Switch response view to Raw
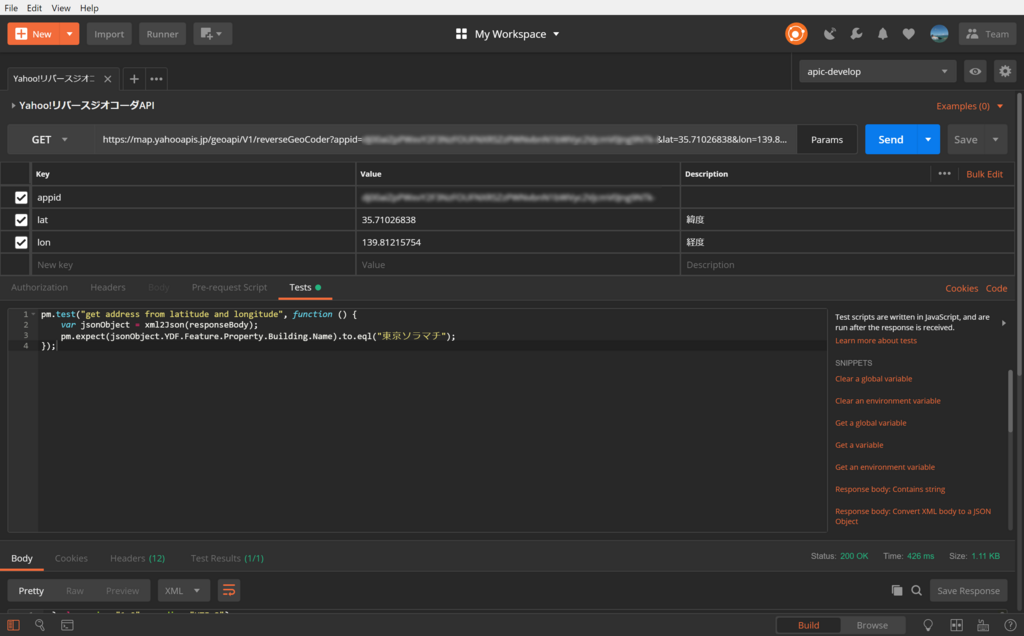 (74, 590)
